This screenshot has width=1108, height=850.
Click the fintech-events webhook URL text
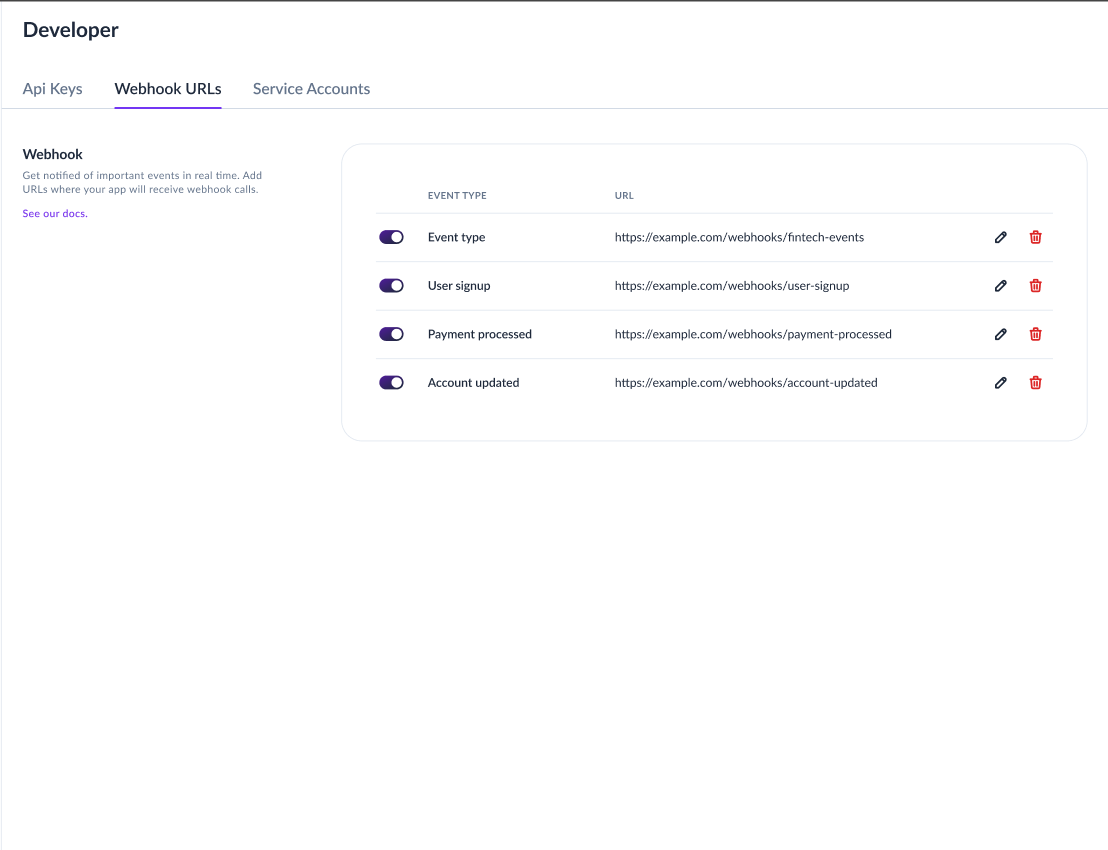pos(739,237)
